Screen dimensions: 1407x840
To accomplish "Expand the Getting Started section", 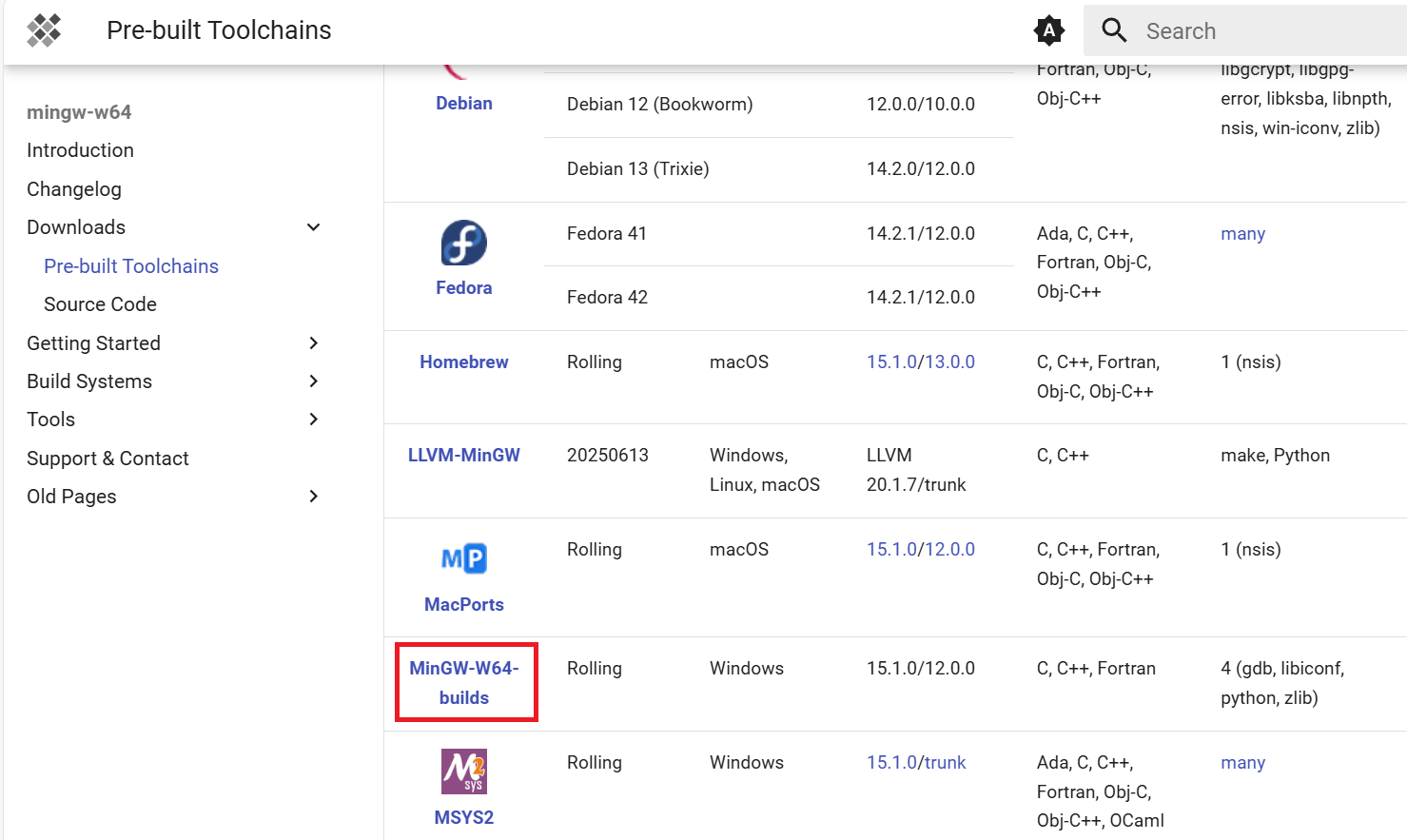I will pyautogui.click(x=313, y=343).
